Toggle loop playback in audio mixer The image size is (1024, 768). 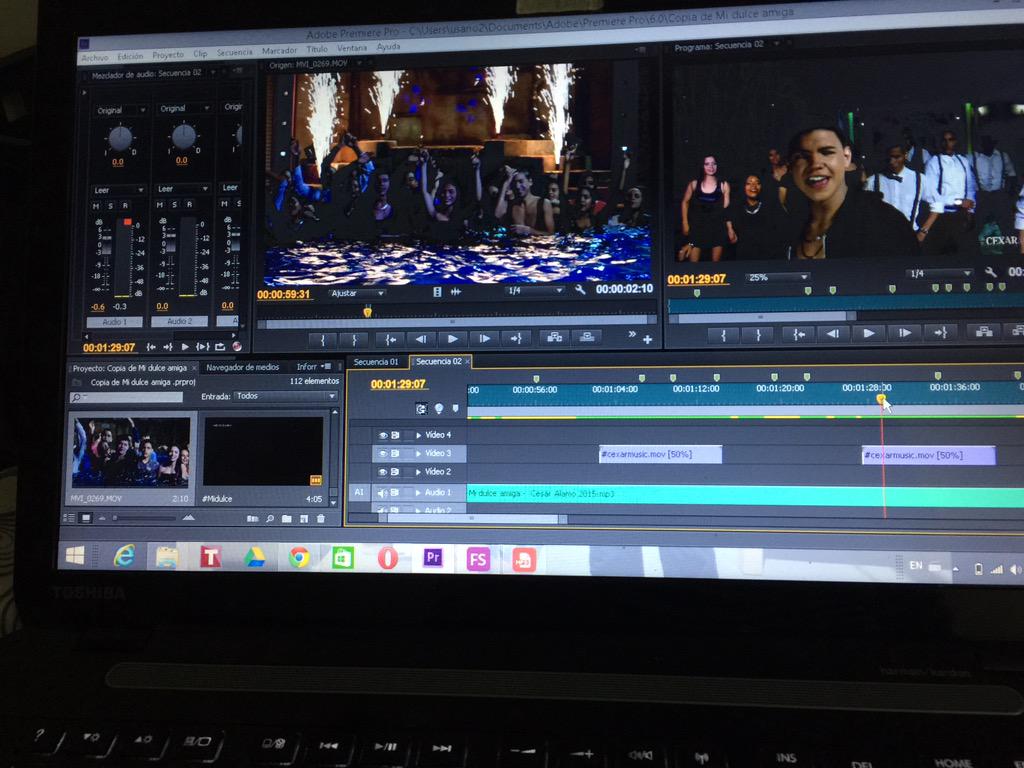pyautogui.click(x=219, y=347)
